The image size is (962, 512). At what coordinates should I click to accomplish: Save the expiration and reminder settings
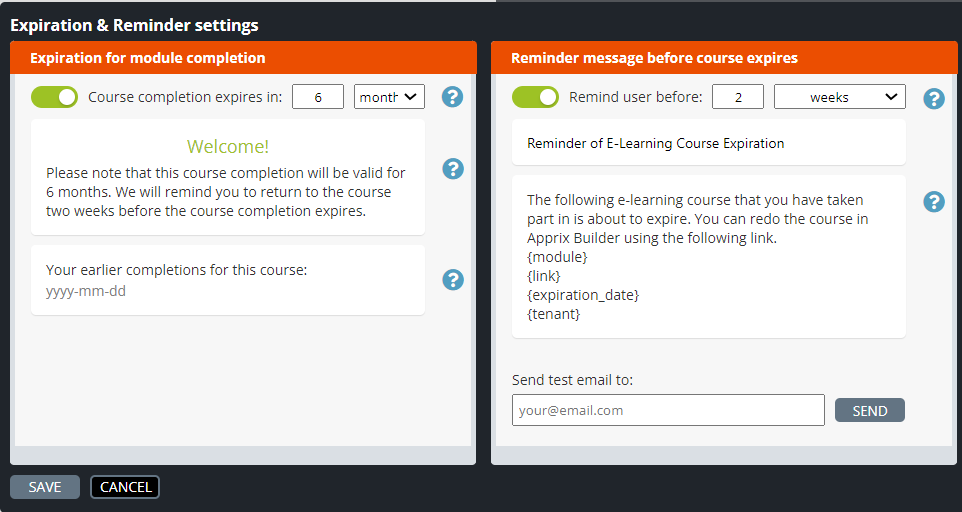[45, 487]
